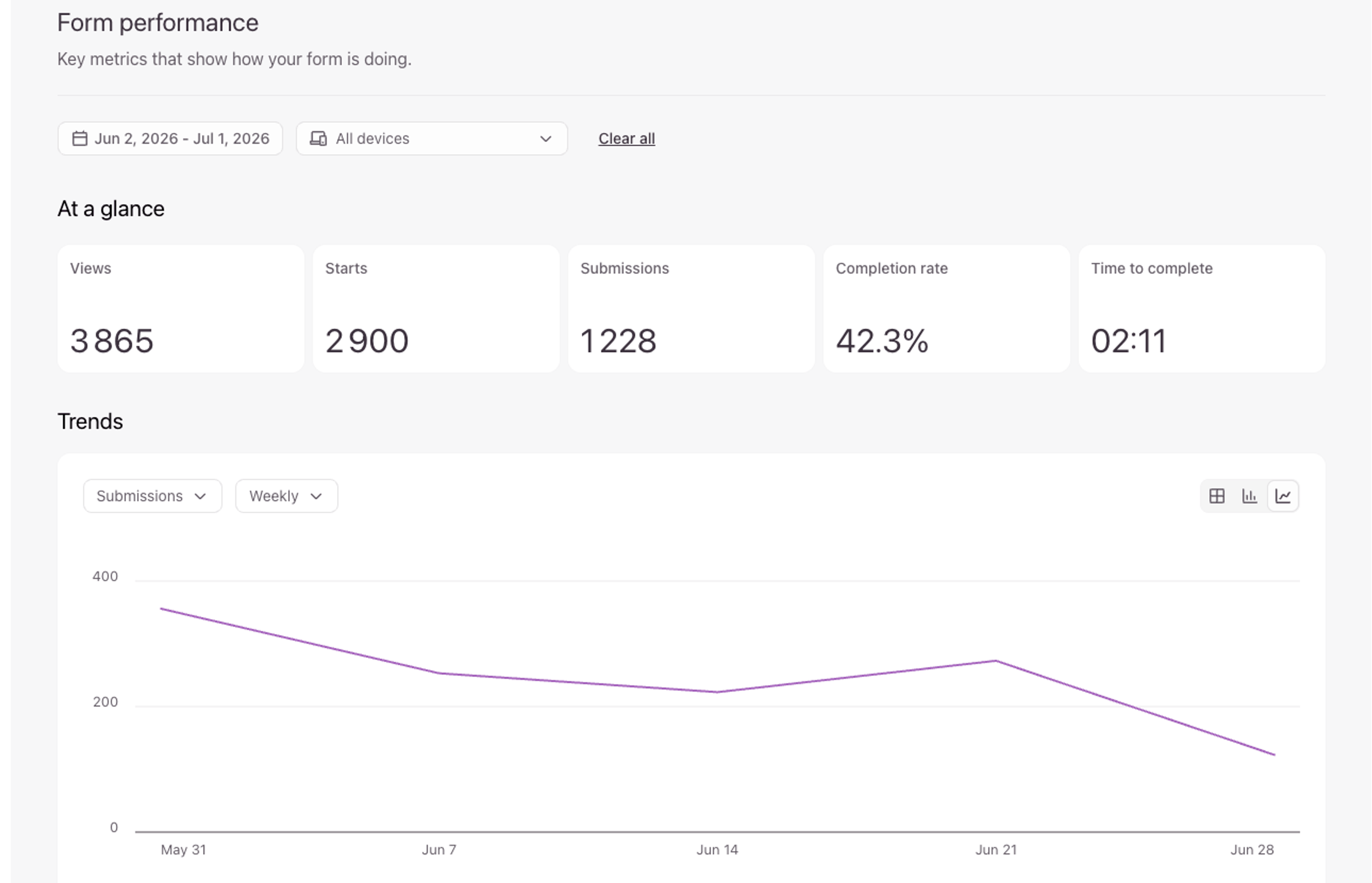Switch Trends to bar chart view icon
This screenshot has width=1372, height=883.
click(1250, 496)
